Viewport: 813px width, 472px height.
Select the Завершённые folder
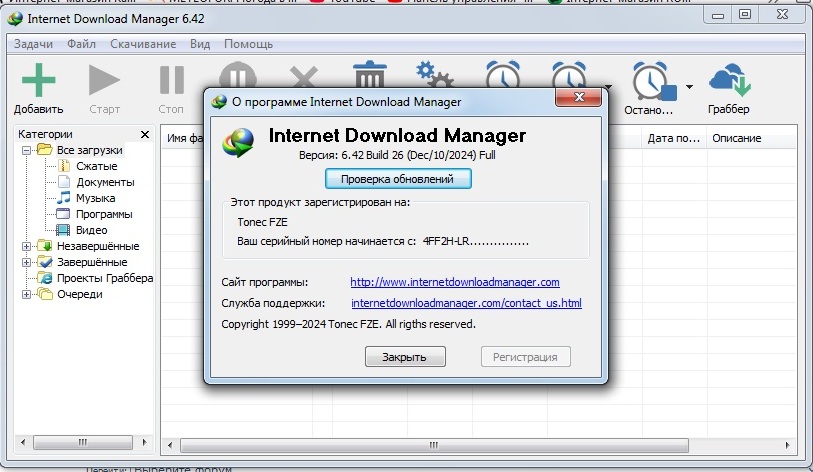tap(92, 262)
